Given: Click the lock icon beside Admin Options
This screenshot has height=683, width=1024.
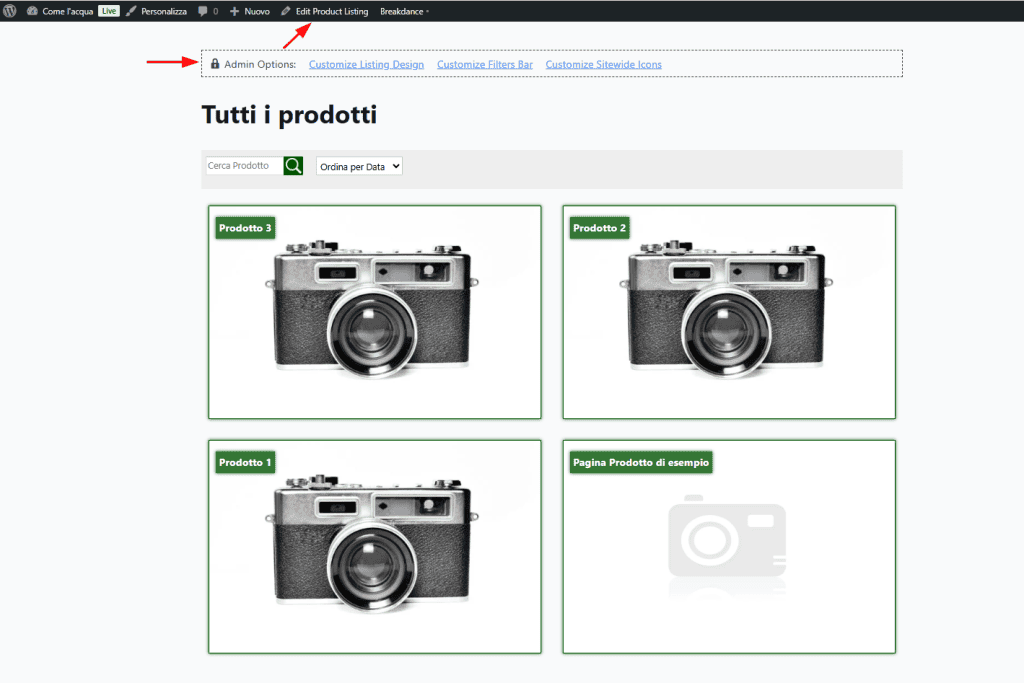Looking at the screenshot, I should [214, 63].
